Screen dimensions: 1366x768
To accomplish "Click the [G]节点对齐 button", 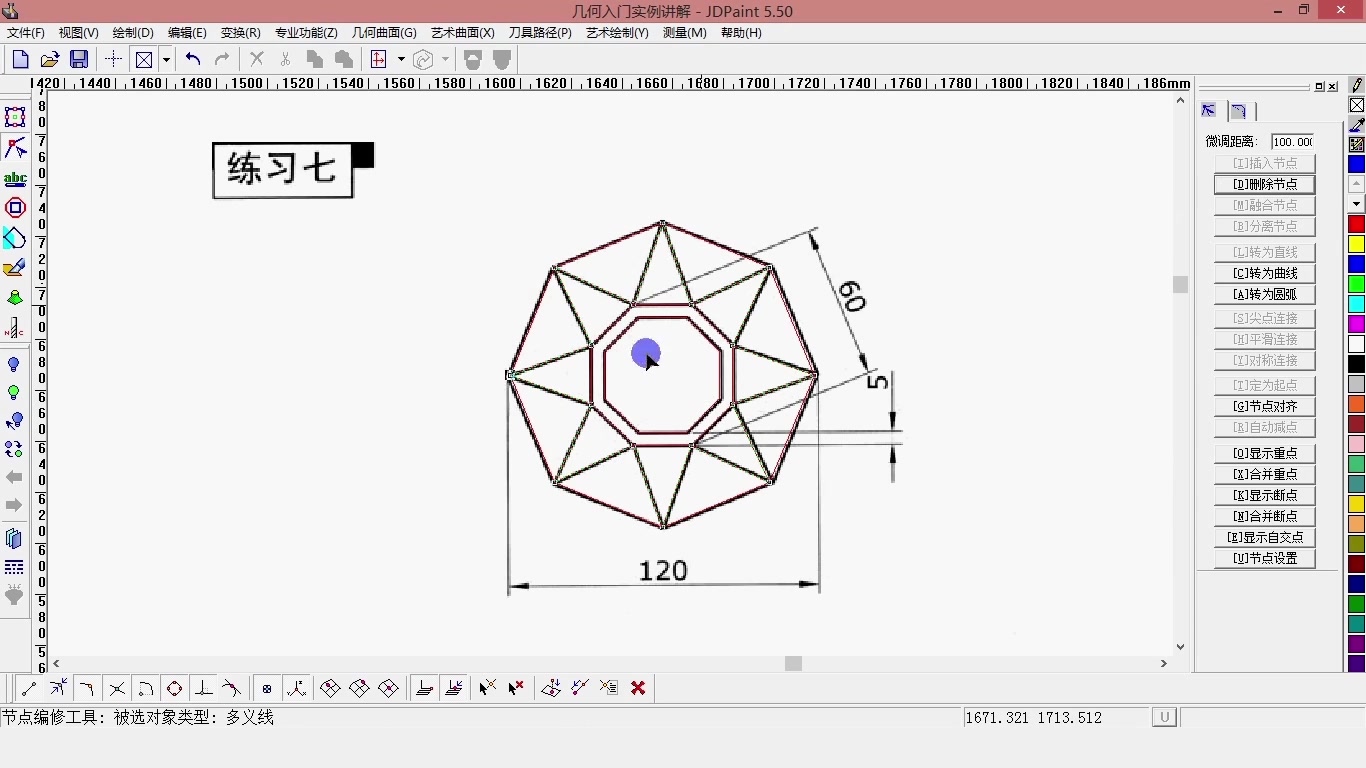I will click(x=1265, y=406).
